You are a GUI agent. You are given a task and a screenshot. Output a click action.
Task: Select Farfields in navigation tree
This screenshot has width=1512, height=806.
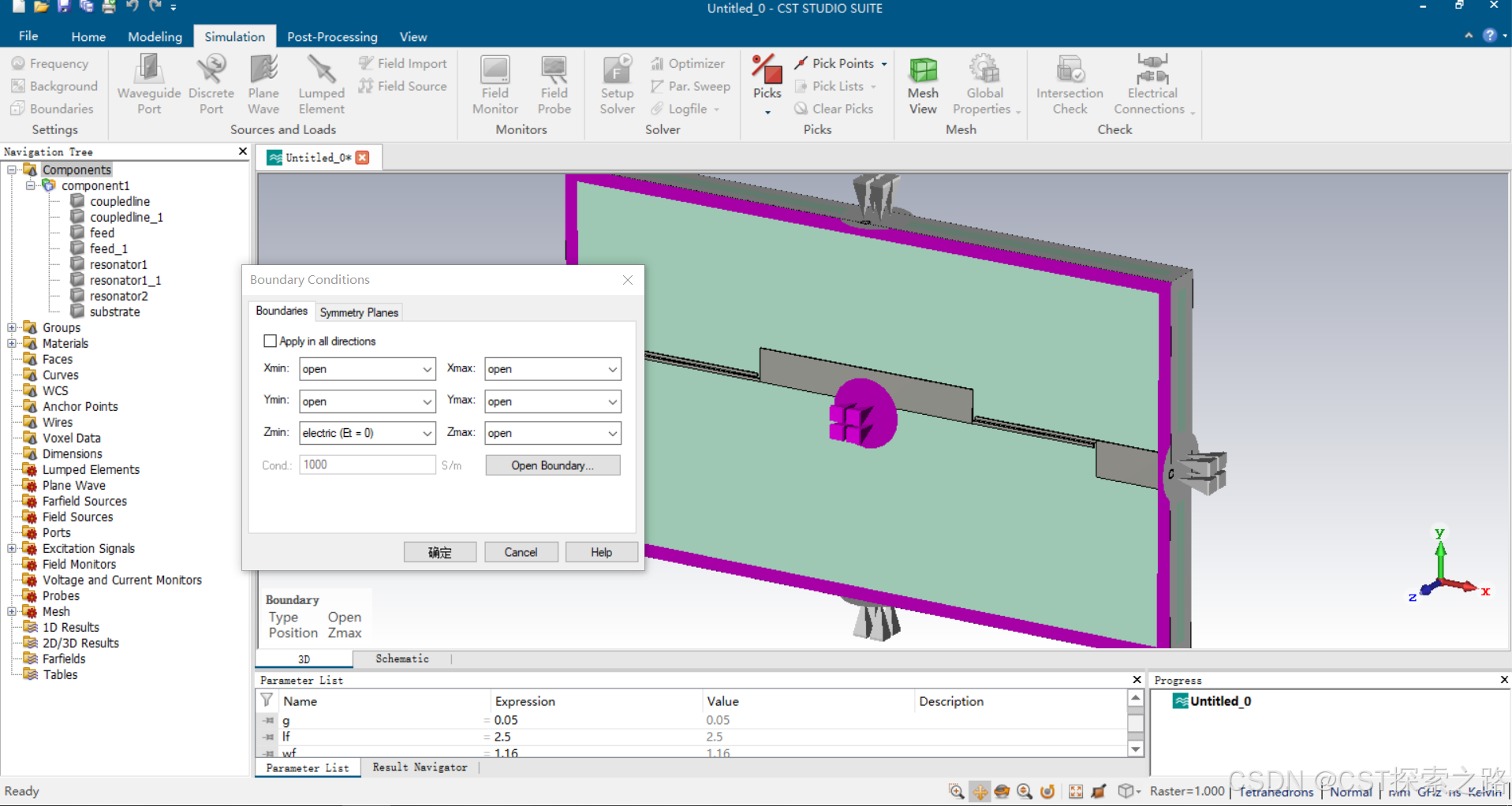coord(64,659)
